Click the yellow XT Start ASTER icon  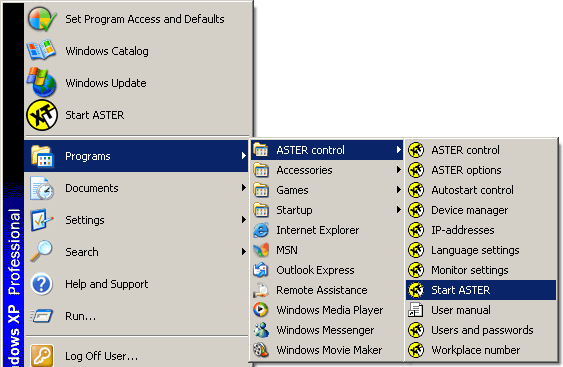pyautogui.click(x=42, y=115)
